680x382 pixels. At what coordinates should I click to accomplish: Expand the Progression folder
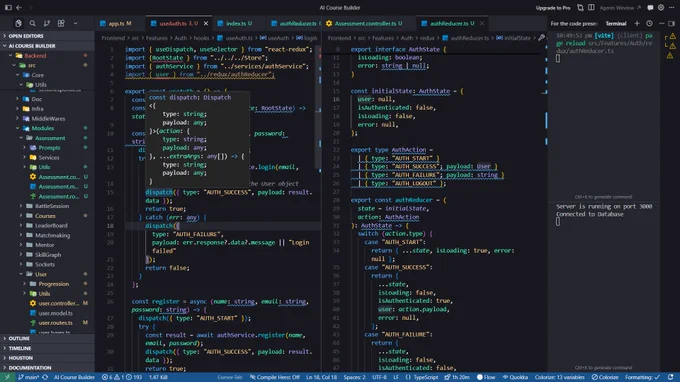click(47, 284)
